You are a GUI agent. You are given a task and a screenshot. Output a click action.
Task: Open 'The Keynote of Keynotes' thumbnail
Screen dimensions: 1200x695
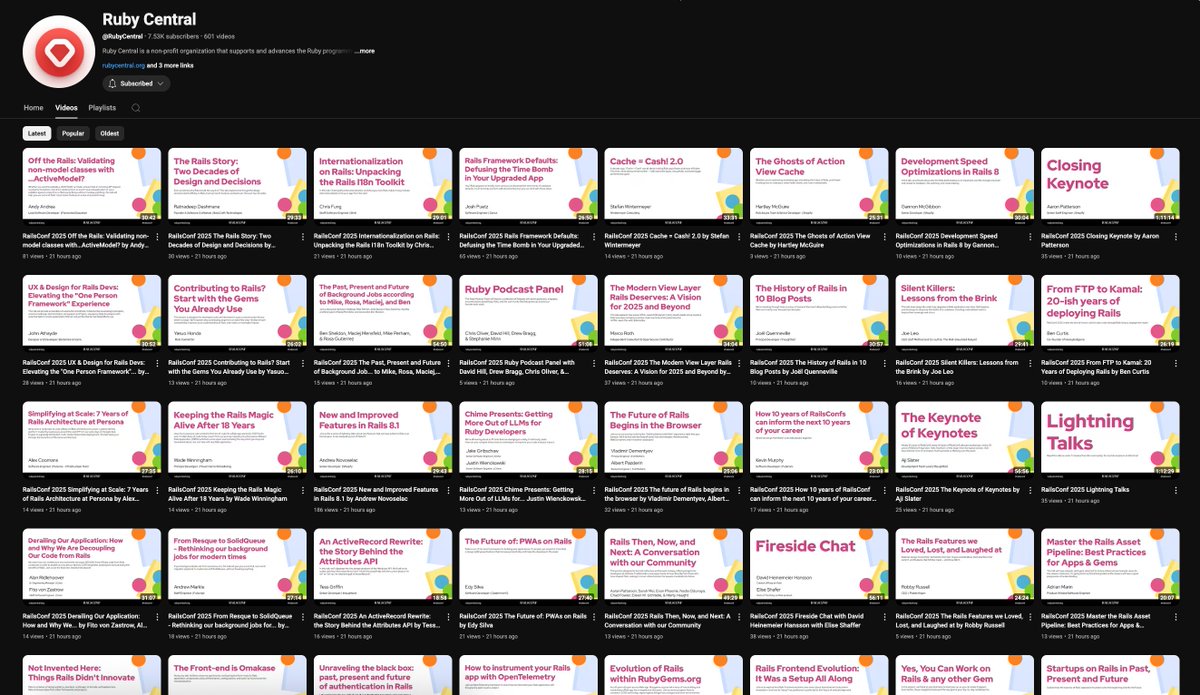[964, 439]
